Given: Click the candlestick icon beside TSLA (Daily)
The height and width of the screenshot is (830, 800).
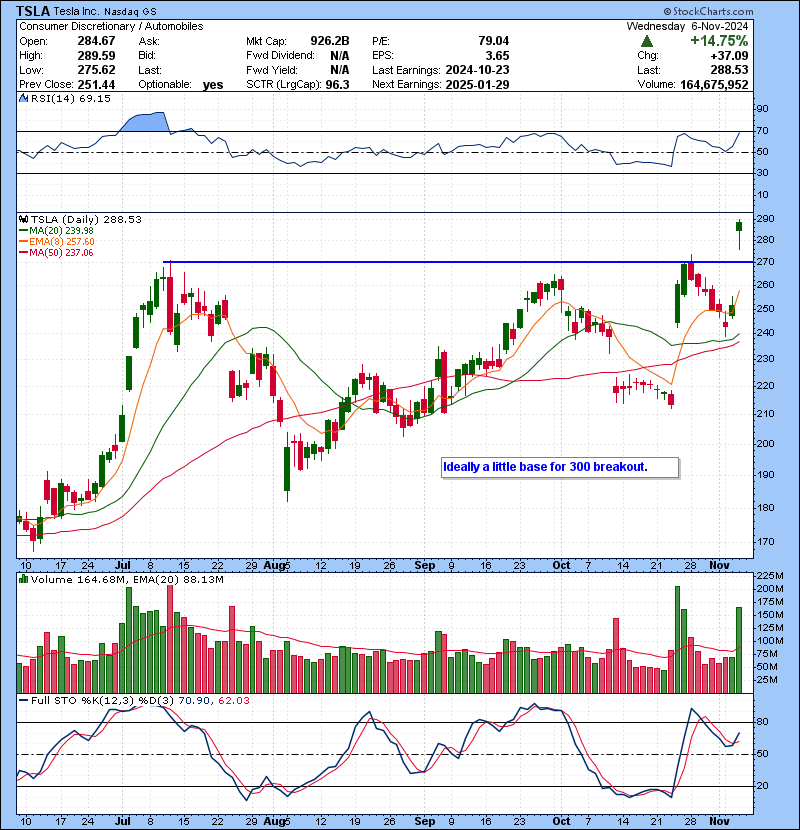Looking at the screenshot, I should (23, 219).
